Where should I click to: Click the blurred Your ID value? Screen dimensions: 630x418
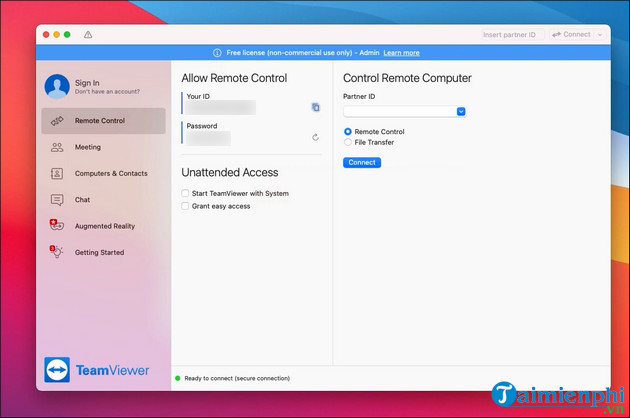221,108
